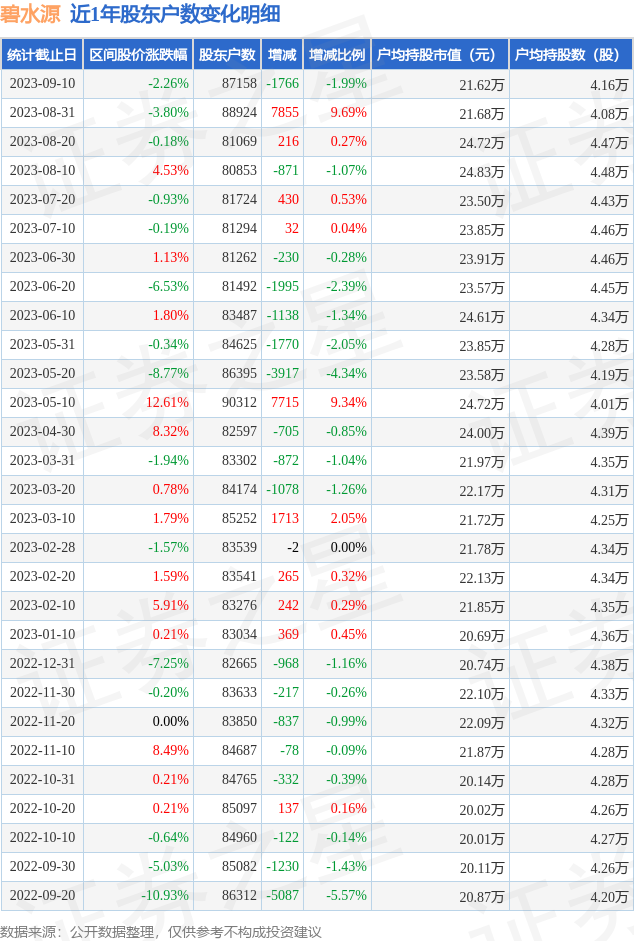634x941 pixels.
Task: Click change value -5087
Action: click(283, 895)
